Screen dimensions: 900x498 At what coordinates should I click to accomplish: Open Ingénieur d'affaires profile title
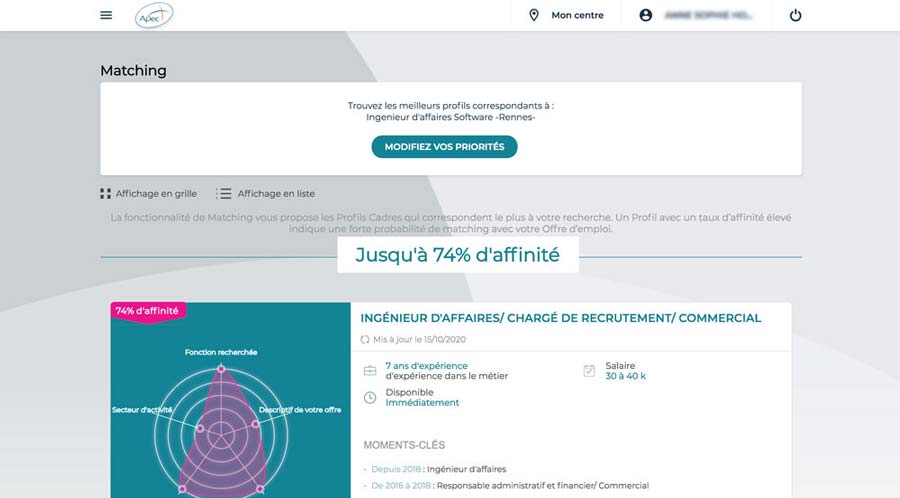point(561,318)
